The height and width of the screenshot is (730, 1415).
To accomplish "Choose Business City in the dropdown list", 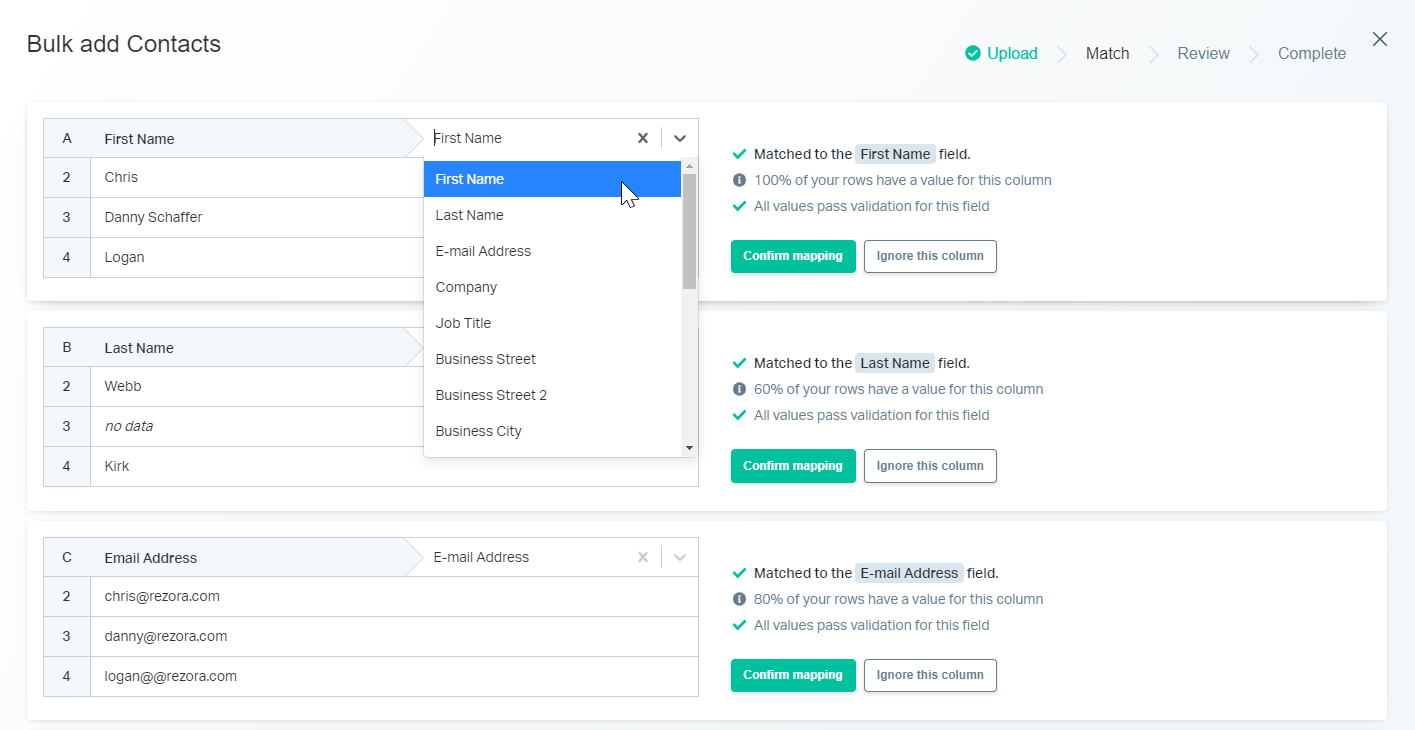I will point(553,431).
